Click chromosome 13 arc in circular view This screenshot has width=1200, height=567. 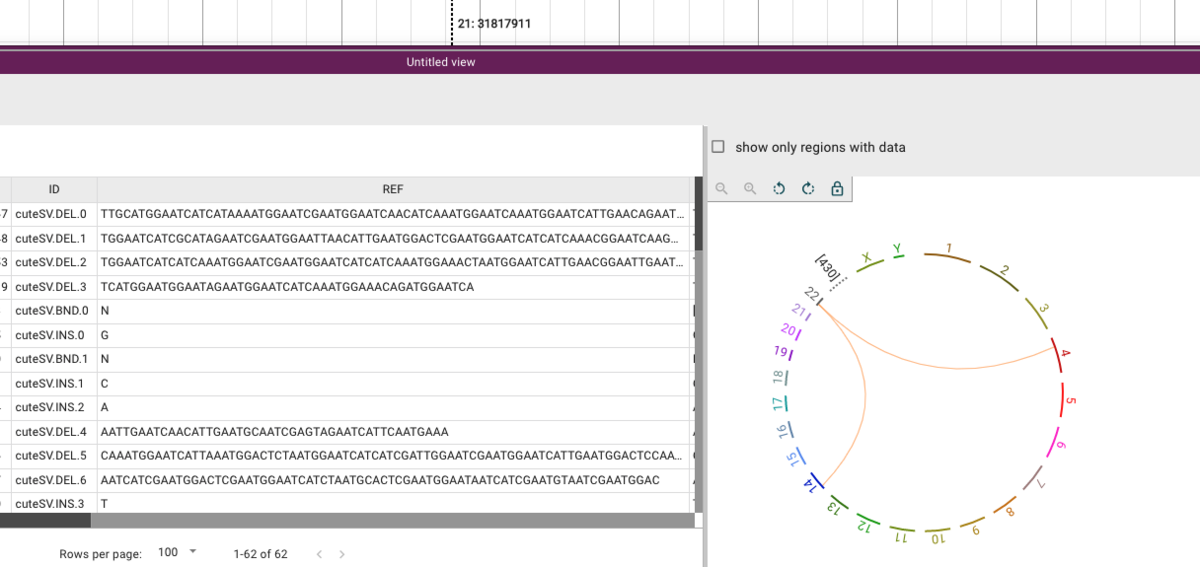838,501
